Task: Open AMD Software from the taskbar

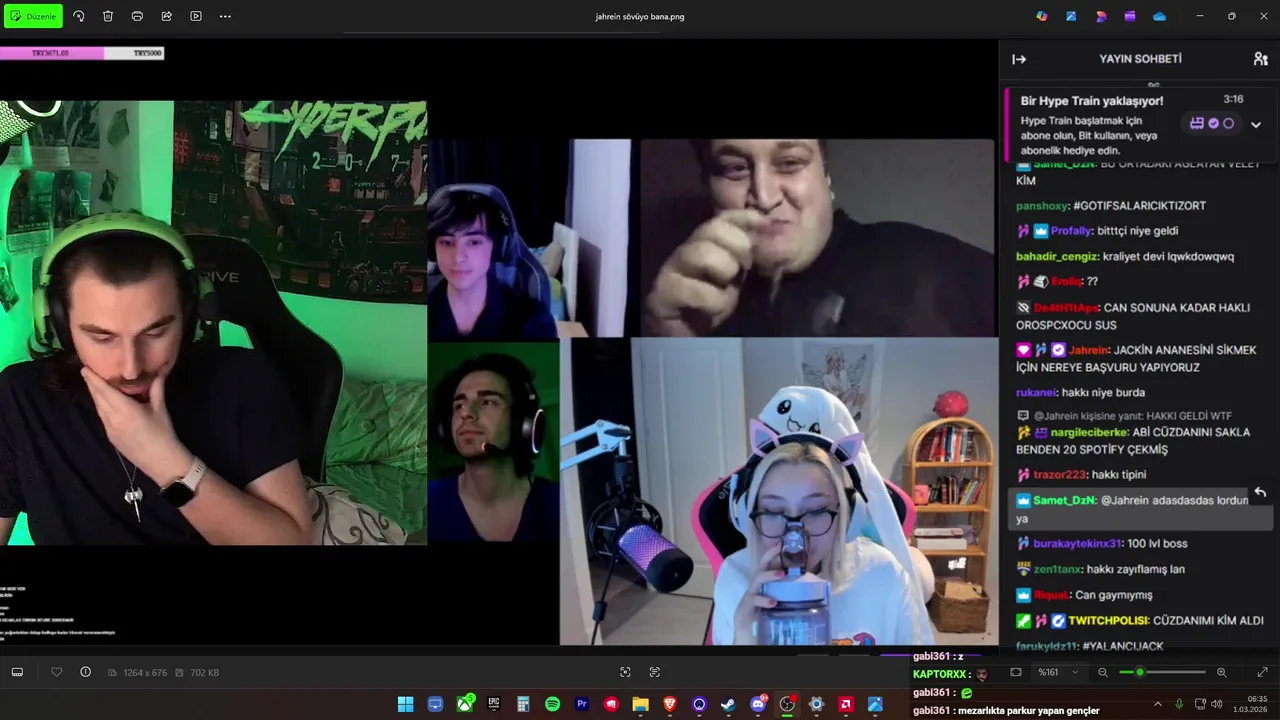Action: click(x=846, y=704)
